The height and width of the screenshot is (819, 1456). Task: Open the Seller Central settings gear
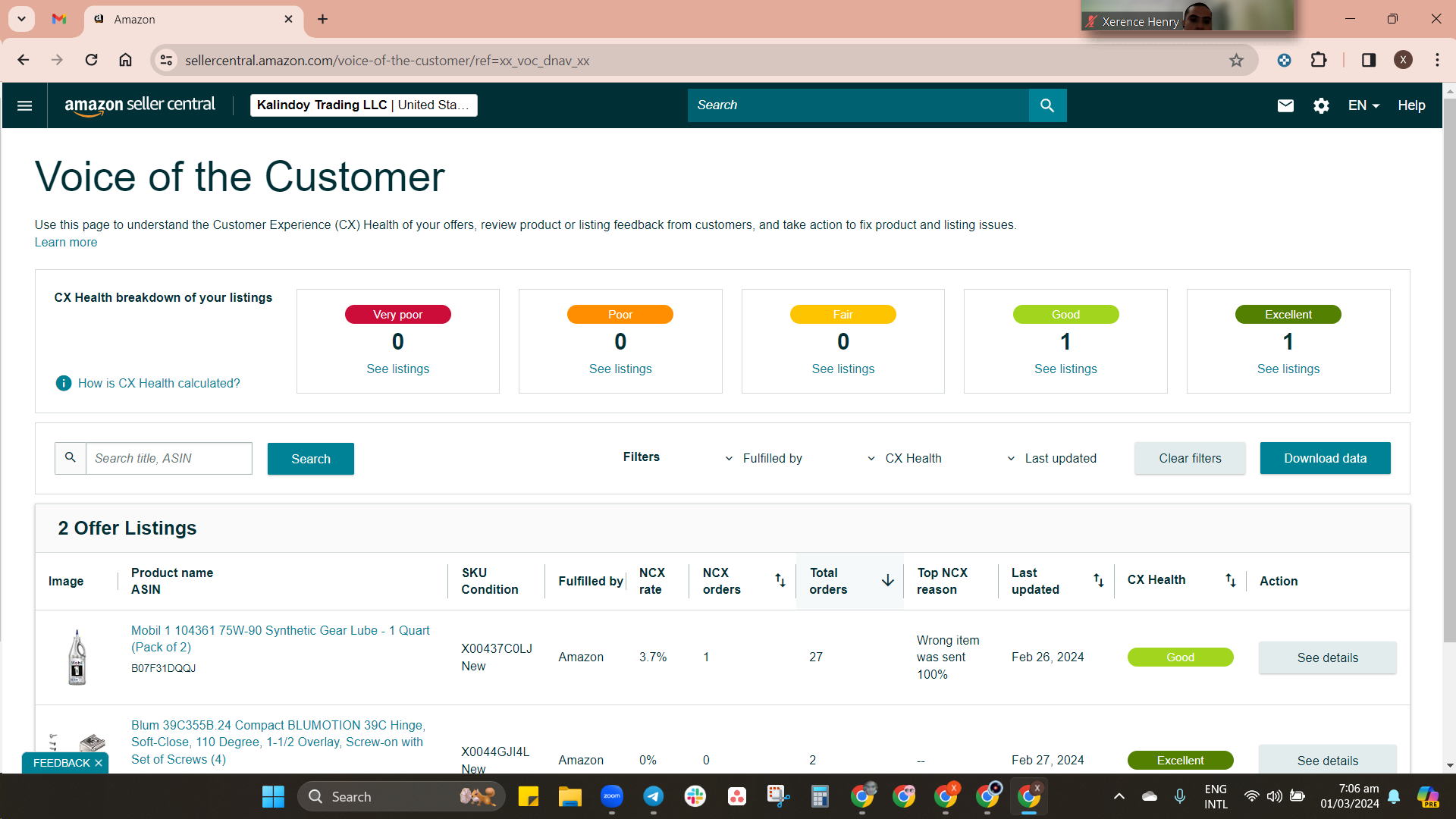pyautogui.click(x=1321, y=105)
